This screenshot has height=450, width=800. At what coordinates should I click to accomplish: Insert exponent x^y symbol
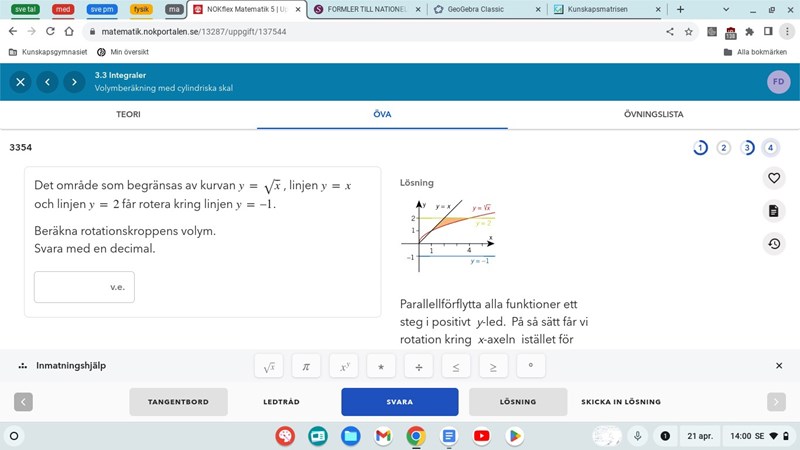343,367
